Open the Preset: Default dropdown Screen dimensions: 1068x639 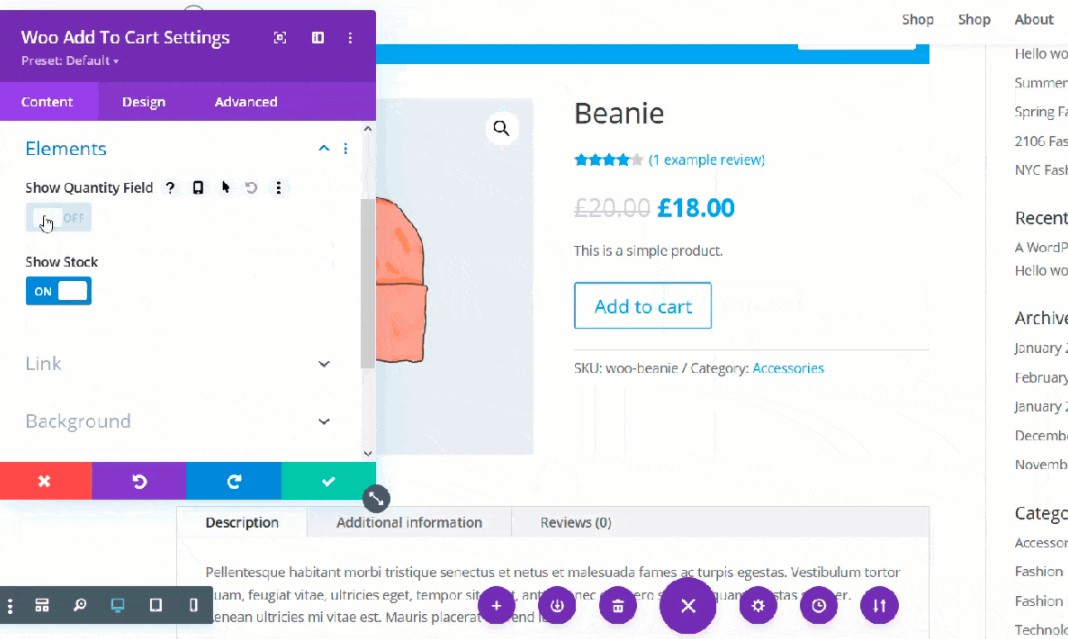[x=70, y=61]
